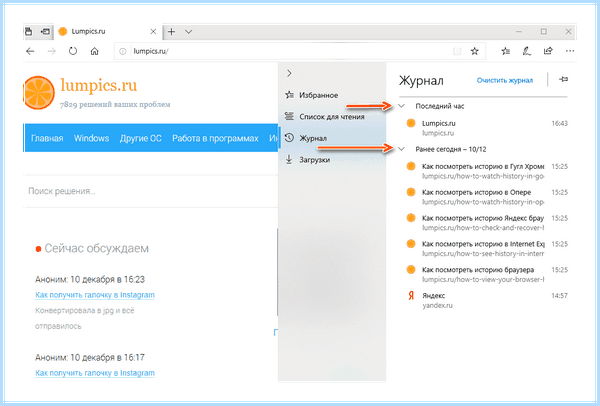
Task: Click the lumpics.ru orange logo
Action: [x=38, y=93]
